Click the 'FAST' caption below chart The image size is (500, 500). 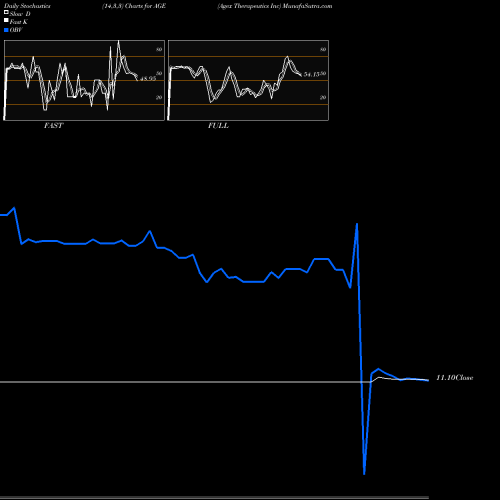53,126
